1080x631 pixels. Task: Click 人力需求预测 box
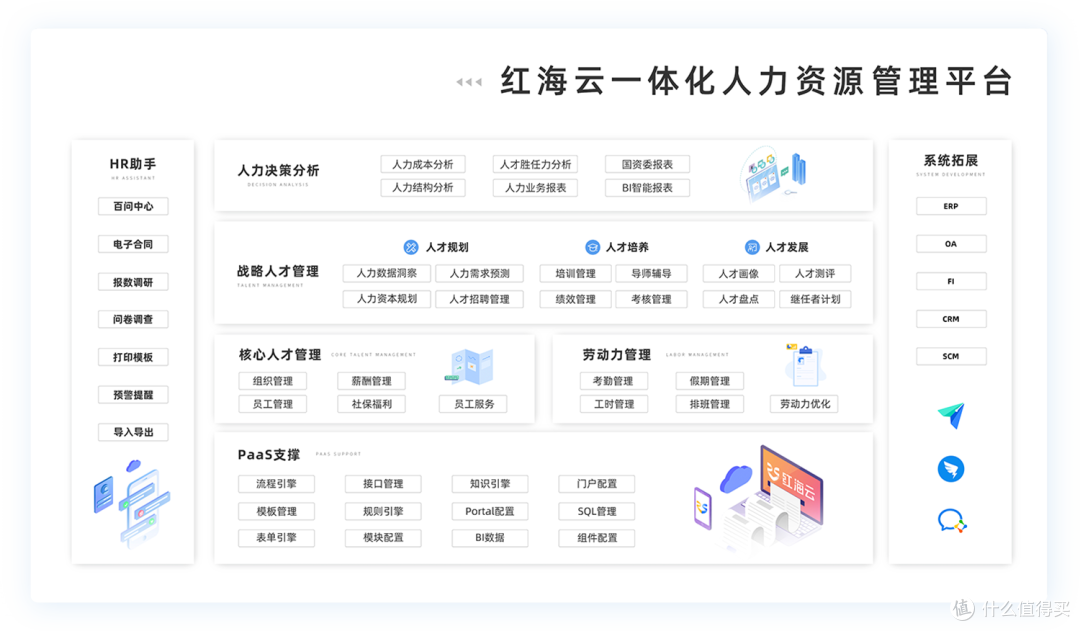479,273
